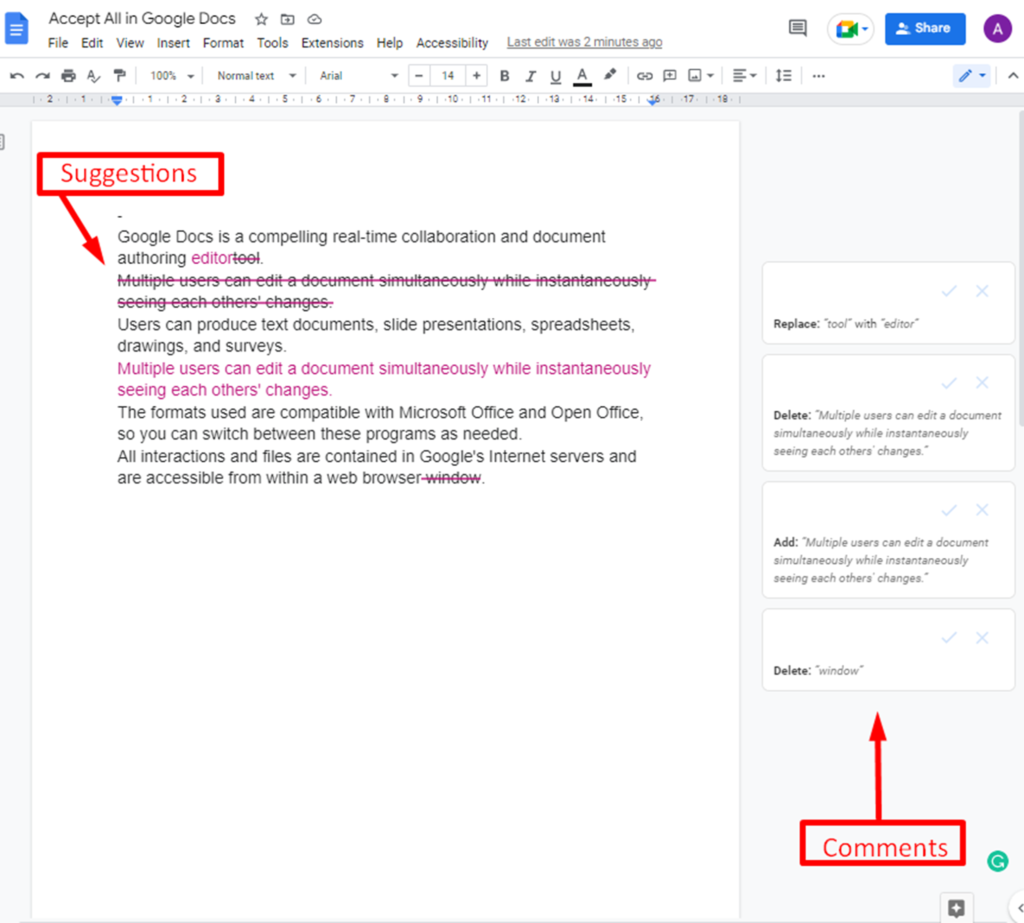Click the left indent marker on ruler

[117, 101]
